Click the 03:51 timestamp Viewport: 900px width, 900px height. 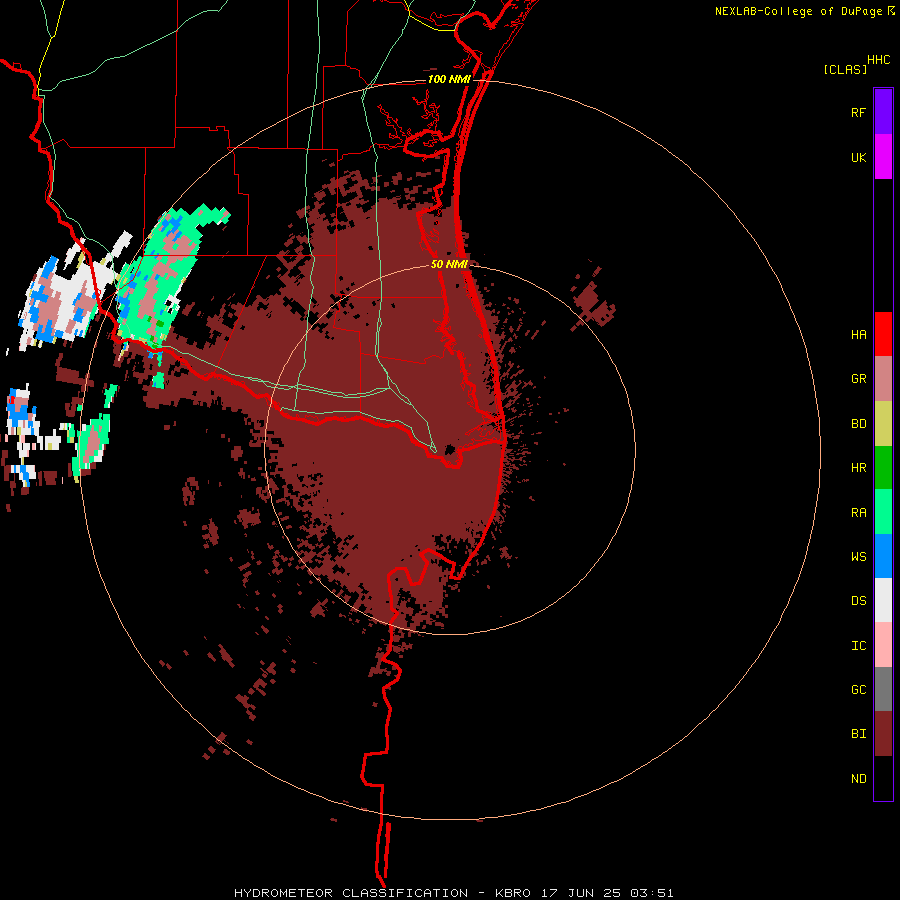(651, 893)
